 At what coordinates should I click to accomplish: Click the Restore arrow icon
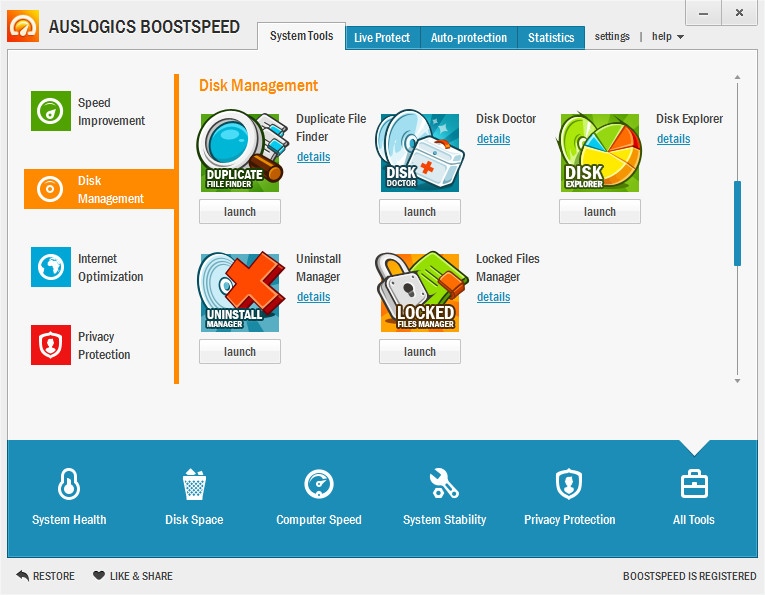[x=22, y=575]
